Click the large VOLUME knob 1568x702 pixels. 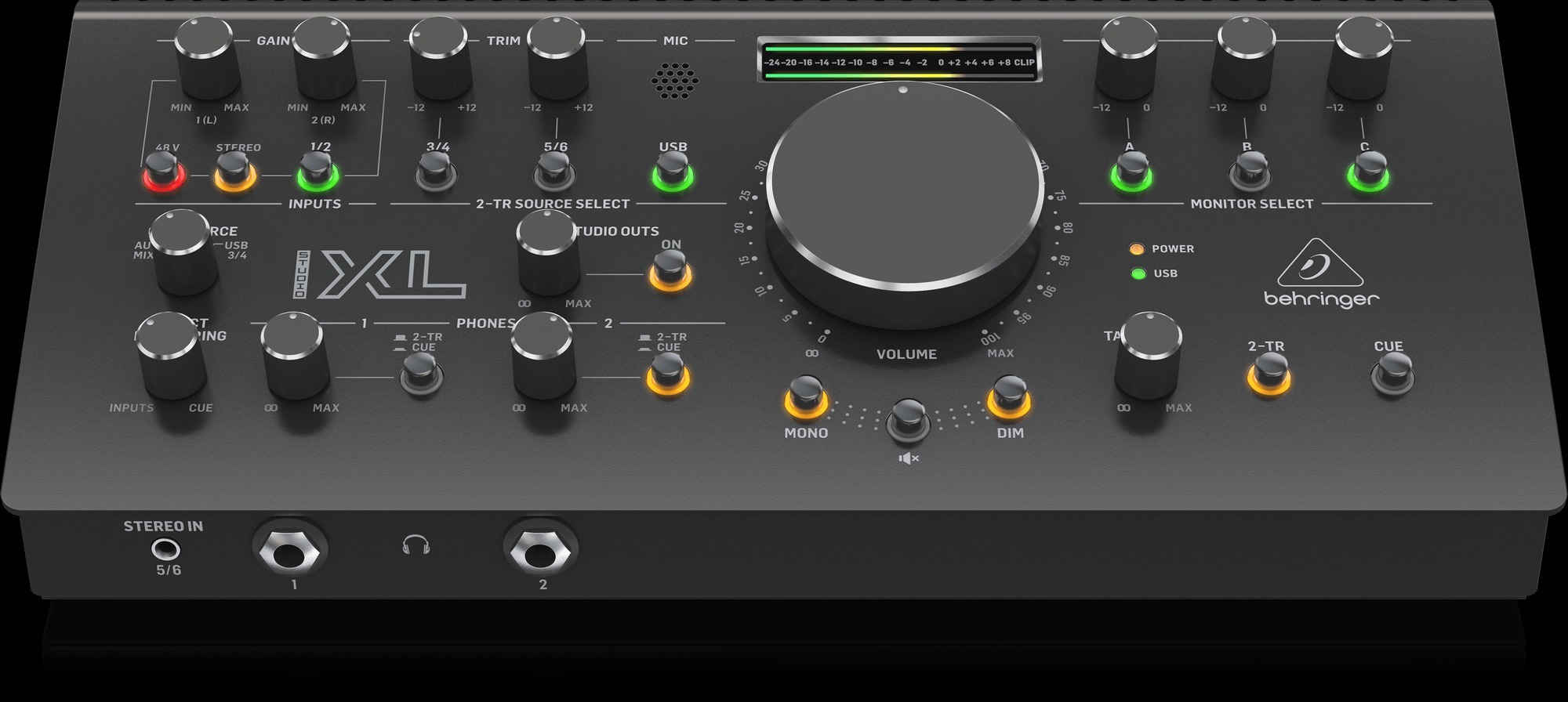tap(905, 204)
